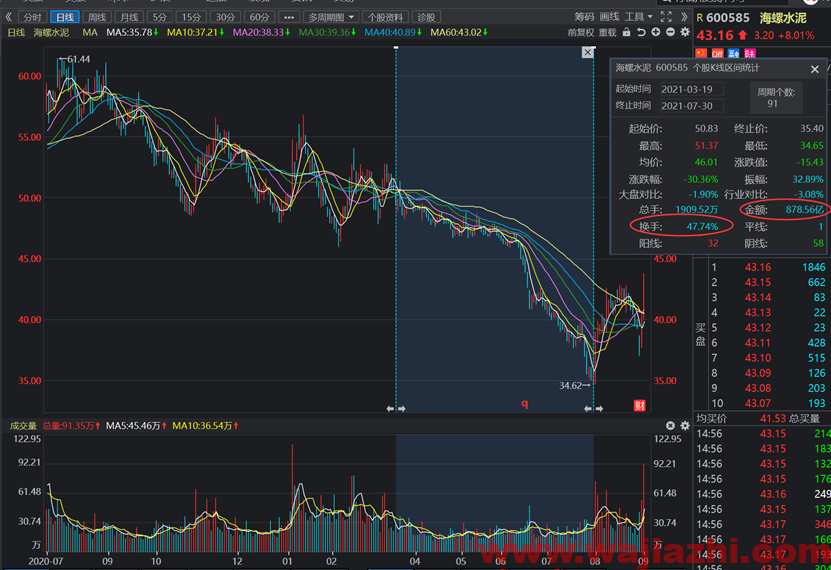Zoom in chart with plus icon
The height and width of the screenshot is (570, 831).
pyautogui.click(x=656, y=32)
